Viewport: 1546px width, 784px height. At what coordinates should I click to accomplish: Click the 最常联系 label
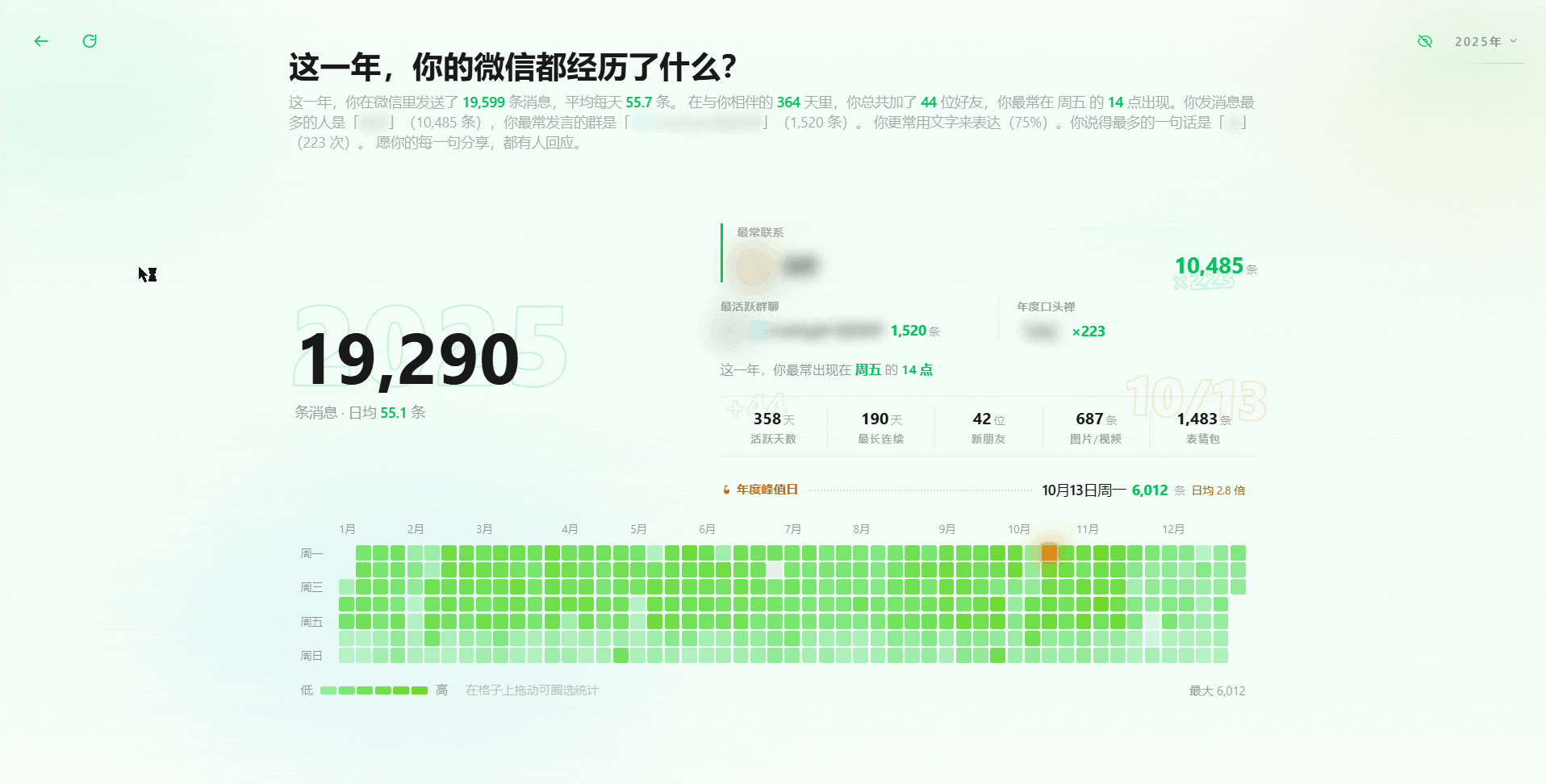tap(760, 232)
